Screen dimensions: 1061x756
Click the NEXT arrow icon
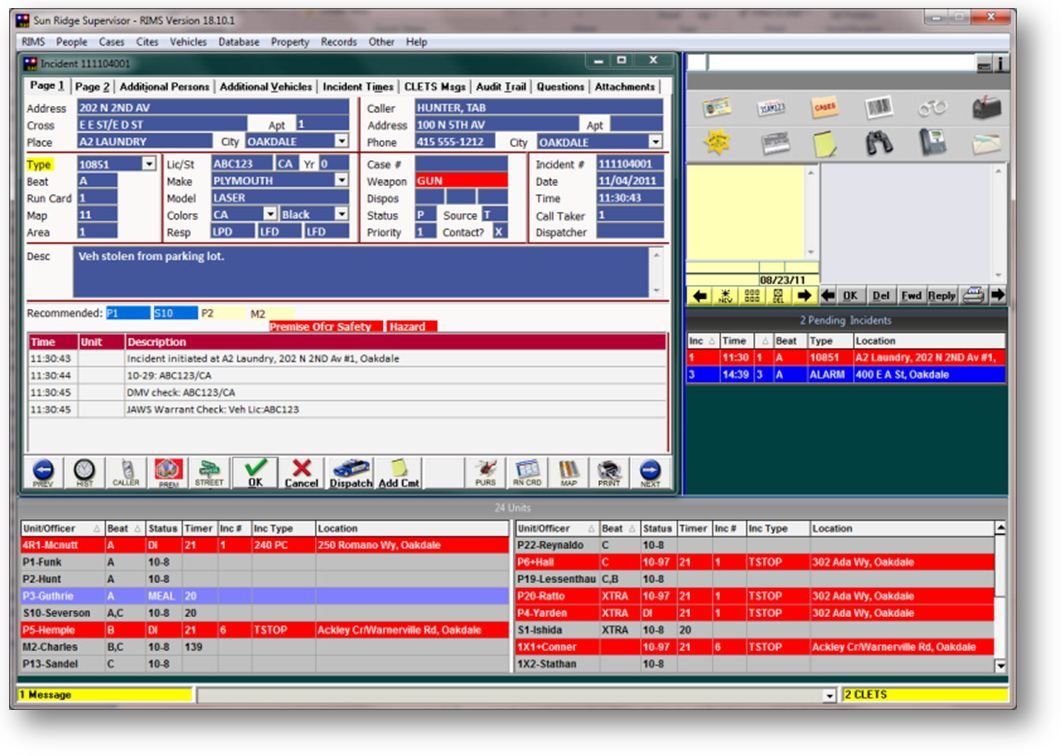point(650,472)
